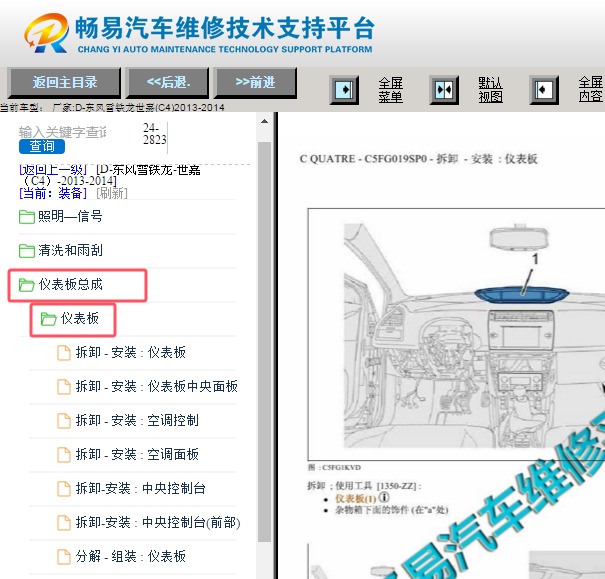Screen dimensions: 605x579
Task: Open document 拆卸 - 安装 : 仪表板中央面板
Action: click(156, 386)
